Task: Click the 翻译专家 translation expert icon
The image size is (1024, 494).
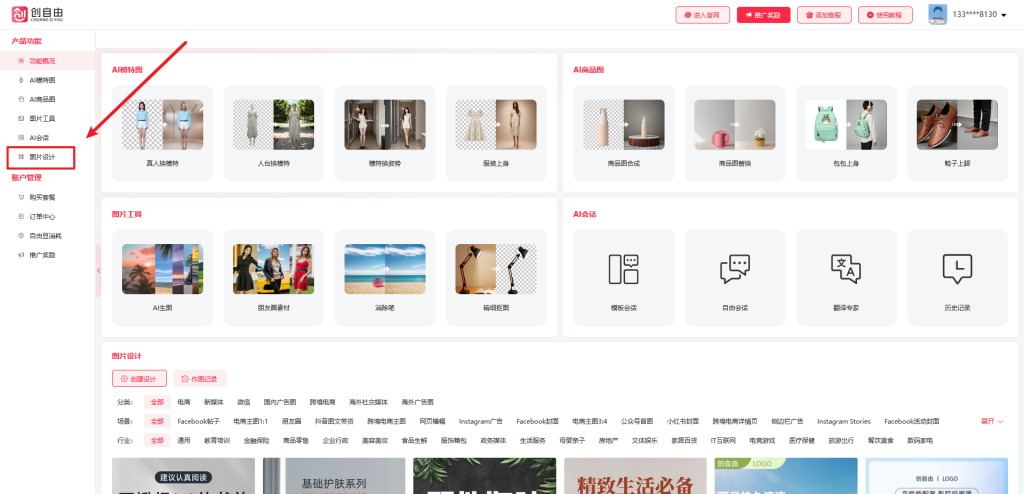Action: click(845, 269)
